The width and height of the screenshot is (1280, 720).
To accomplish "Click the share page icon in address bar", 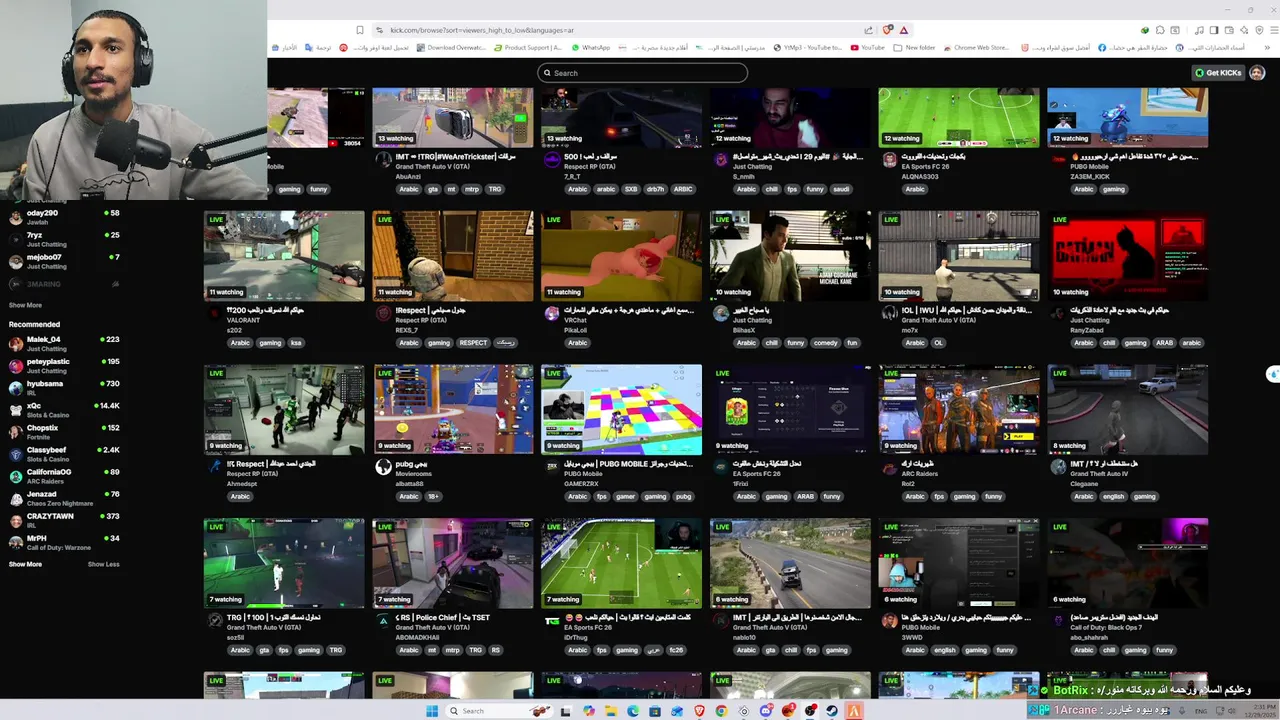I will (869, 30).
